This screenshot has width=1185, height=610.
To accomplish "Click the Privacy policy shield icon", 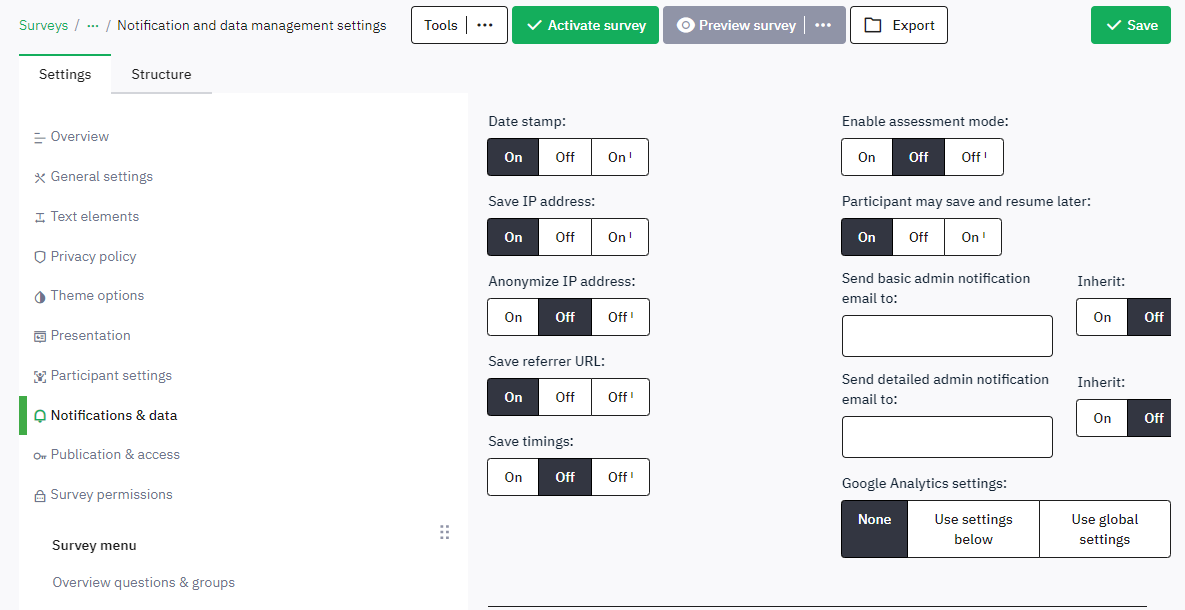I will click(x=40, y=257).
